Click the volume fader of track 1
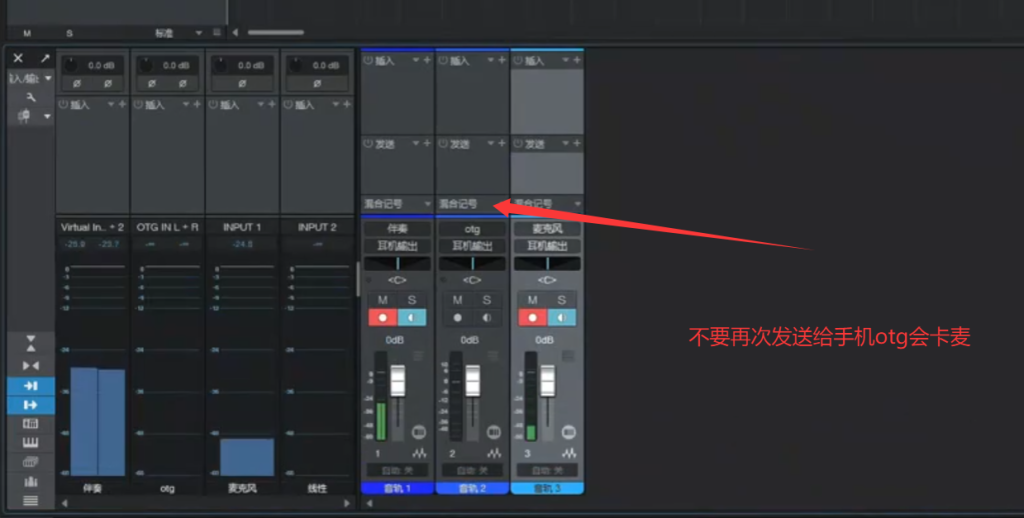 pyautogui.click(x=398, y=380)
